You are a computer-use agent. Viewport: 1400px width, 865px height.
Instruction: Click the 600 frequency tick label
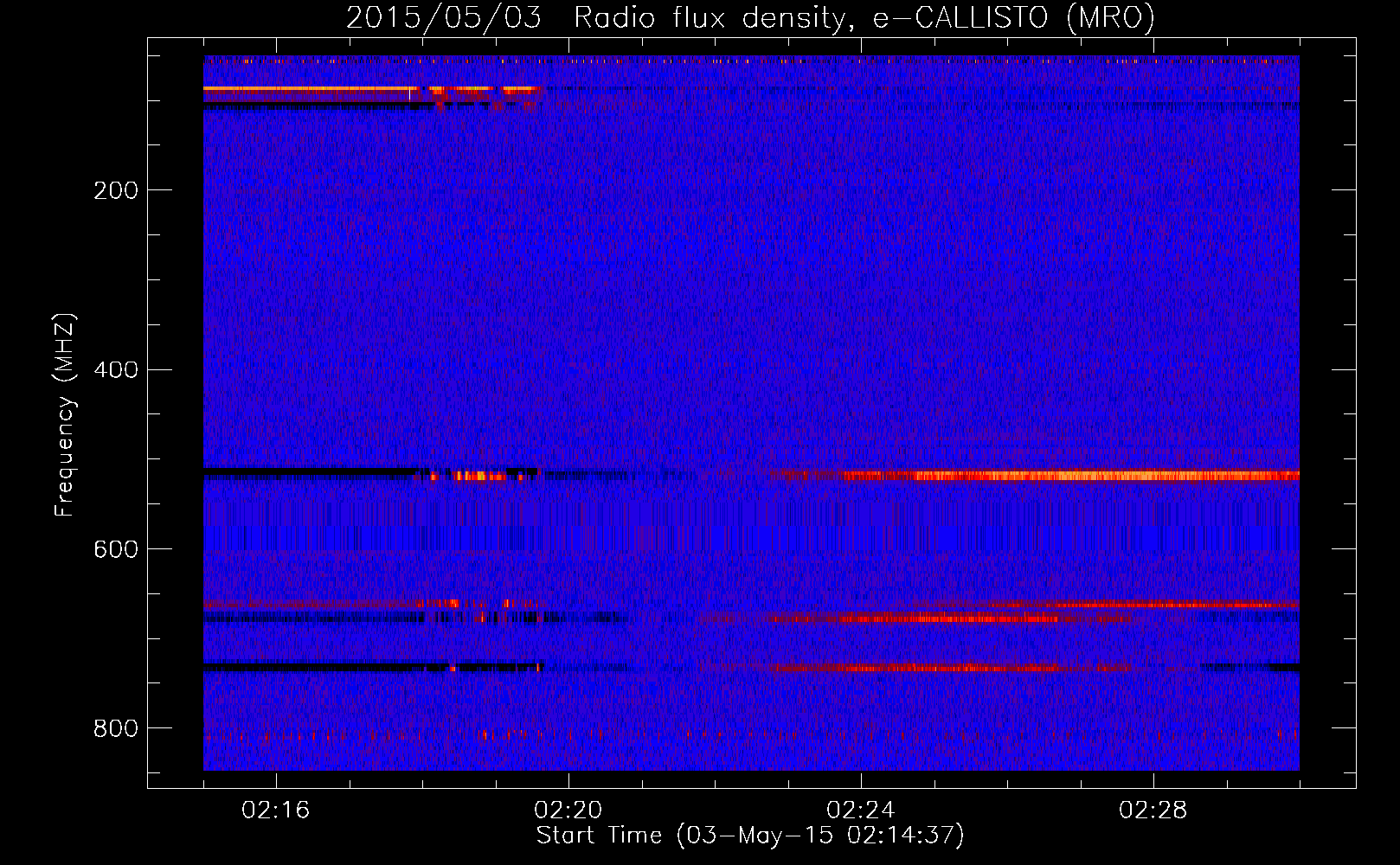coord(115,550)
